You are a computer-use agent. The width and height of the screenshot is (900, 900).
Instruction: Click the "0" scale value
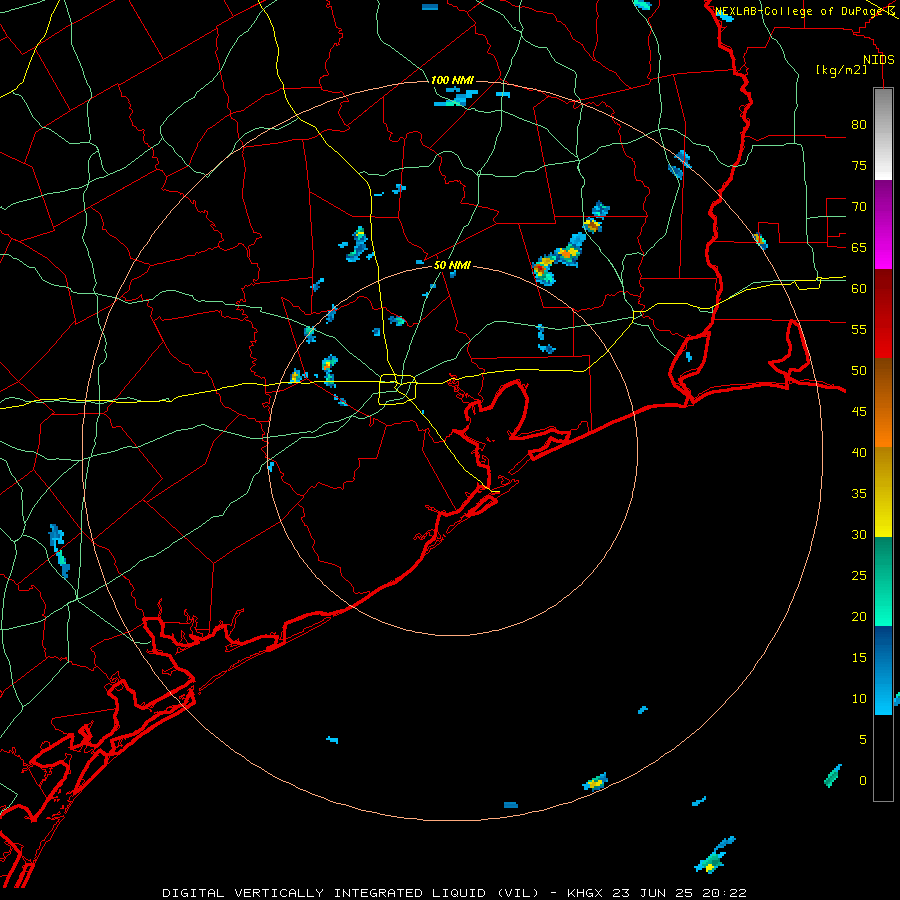[863, 781]
